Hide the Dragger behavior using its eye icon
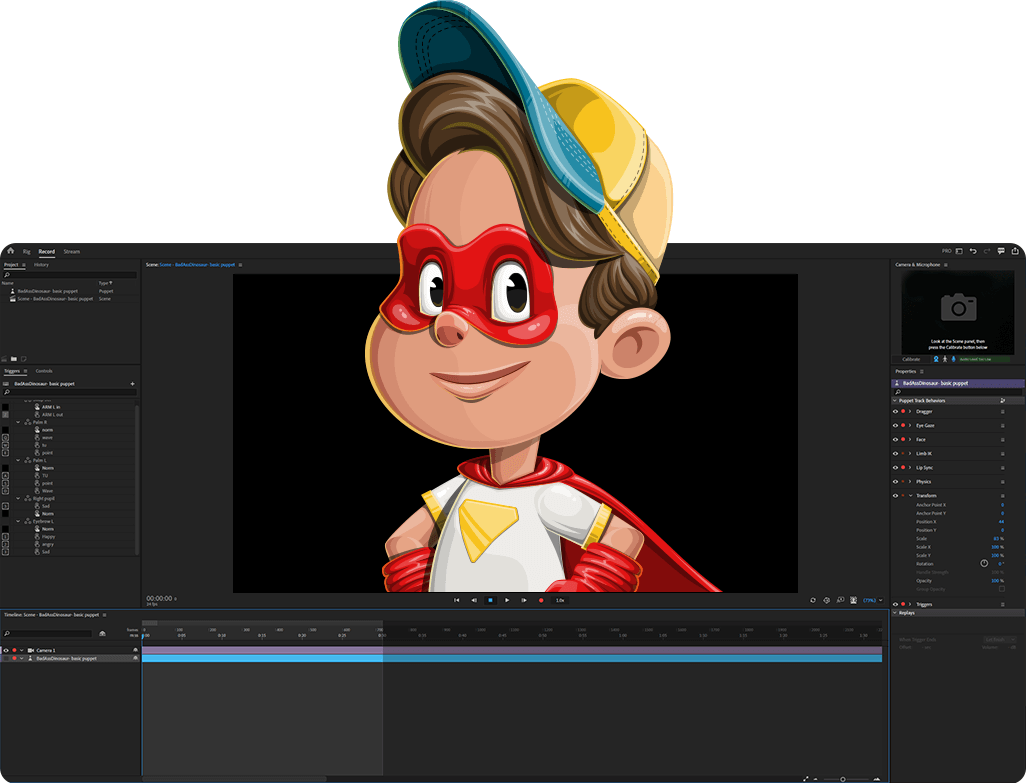1026x783 pixels. coord(896,411)
